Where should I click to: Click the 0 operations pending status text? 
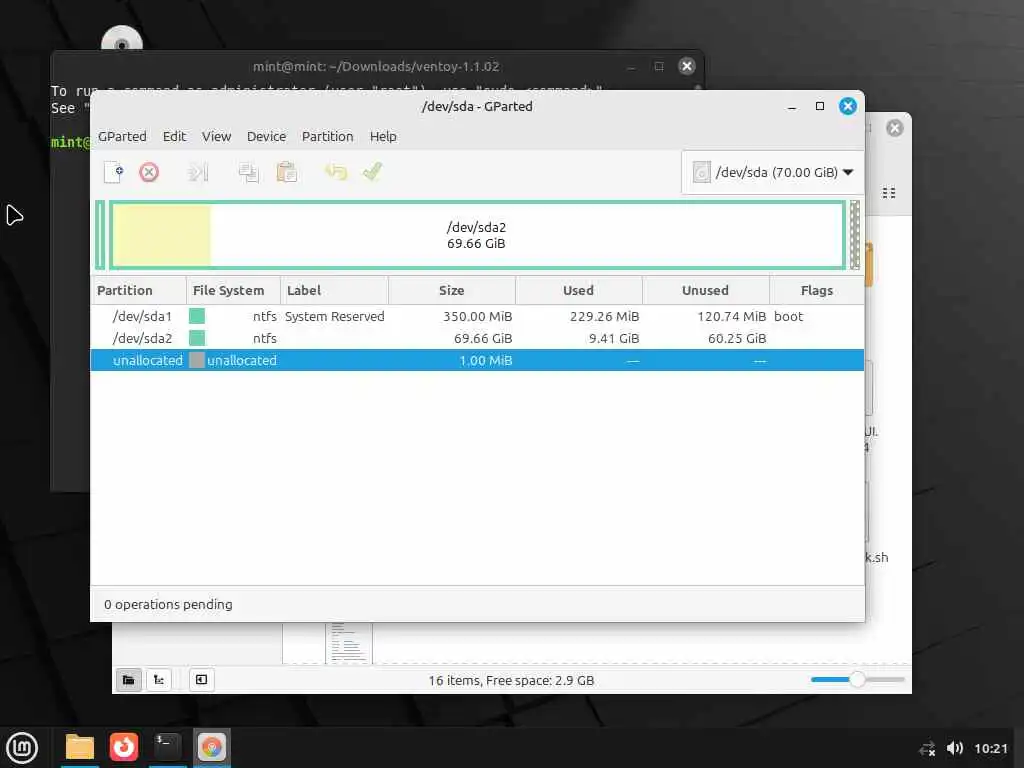pyautogui.click(x=168, y=605)
